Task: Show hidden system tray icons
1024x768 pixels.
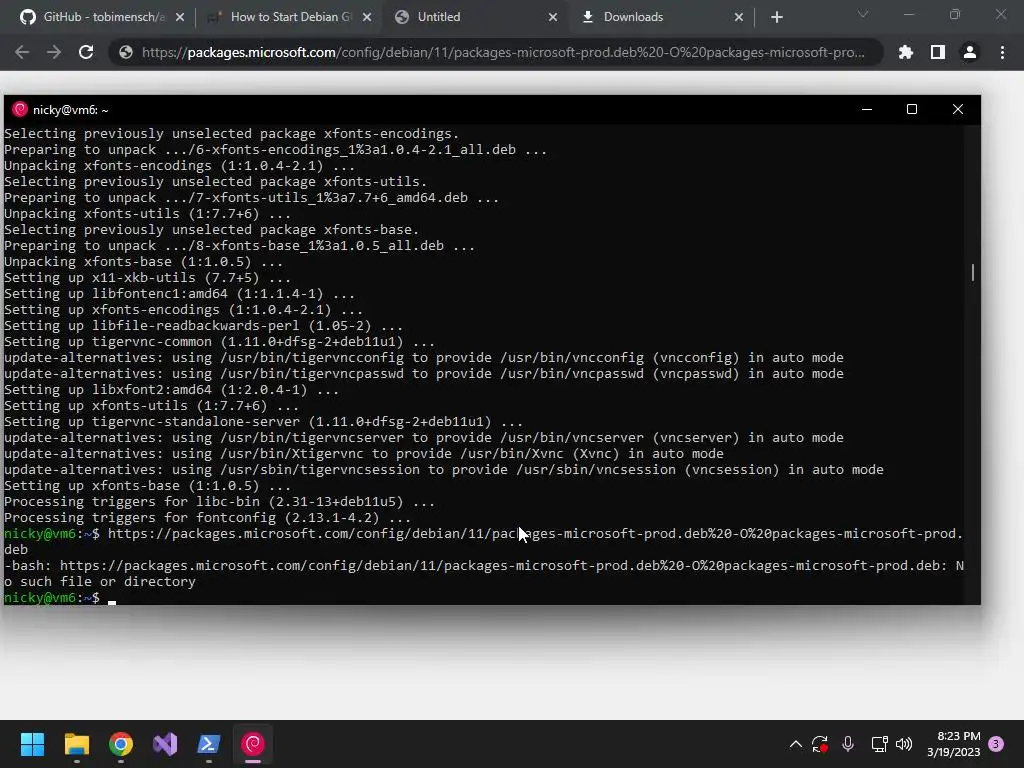Action: coord(795,744)
